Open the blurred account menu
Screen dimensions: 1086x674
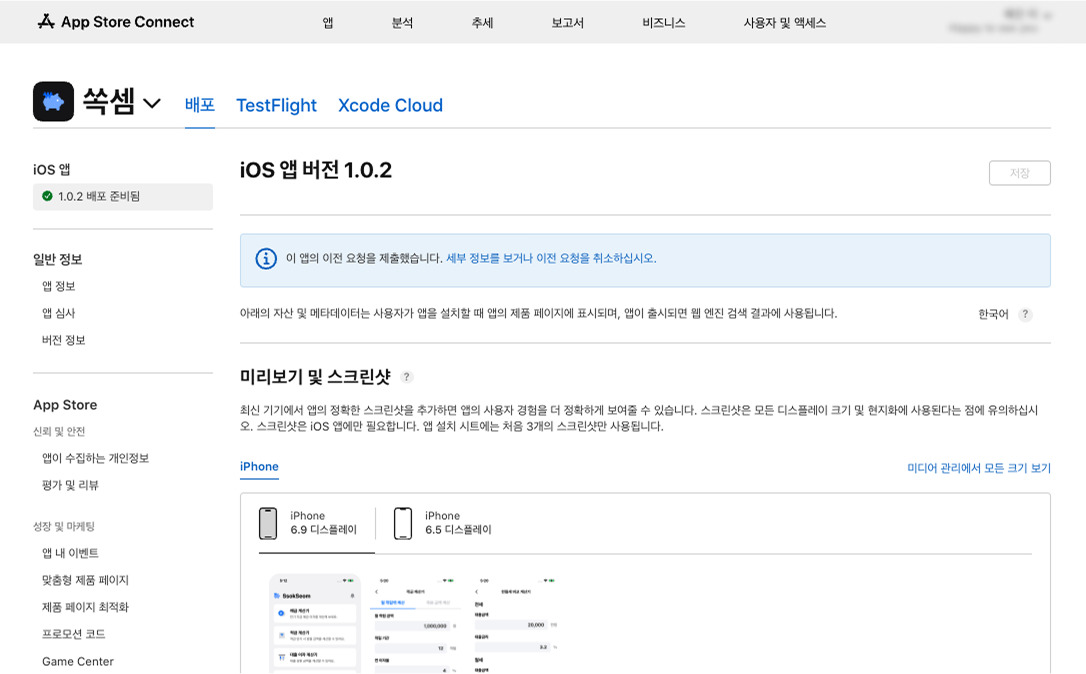[1000, 21]
